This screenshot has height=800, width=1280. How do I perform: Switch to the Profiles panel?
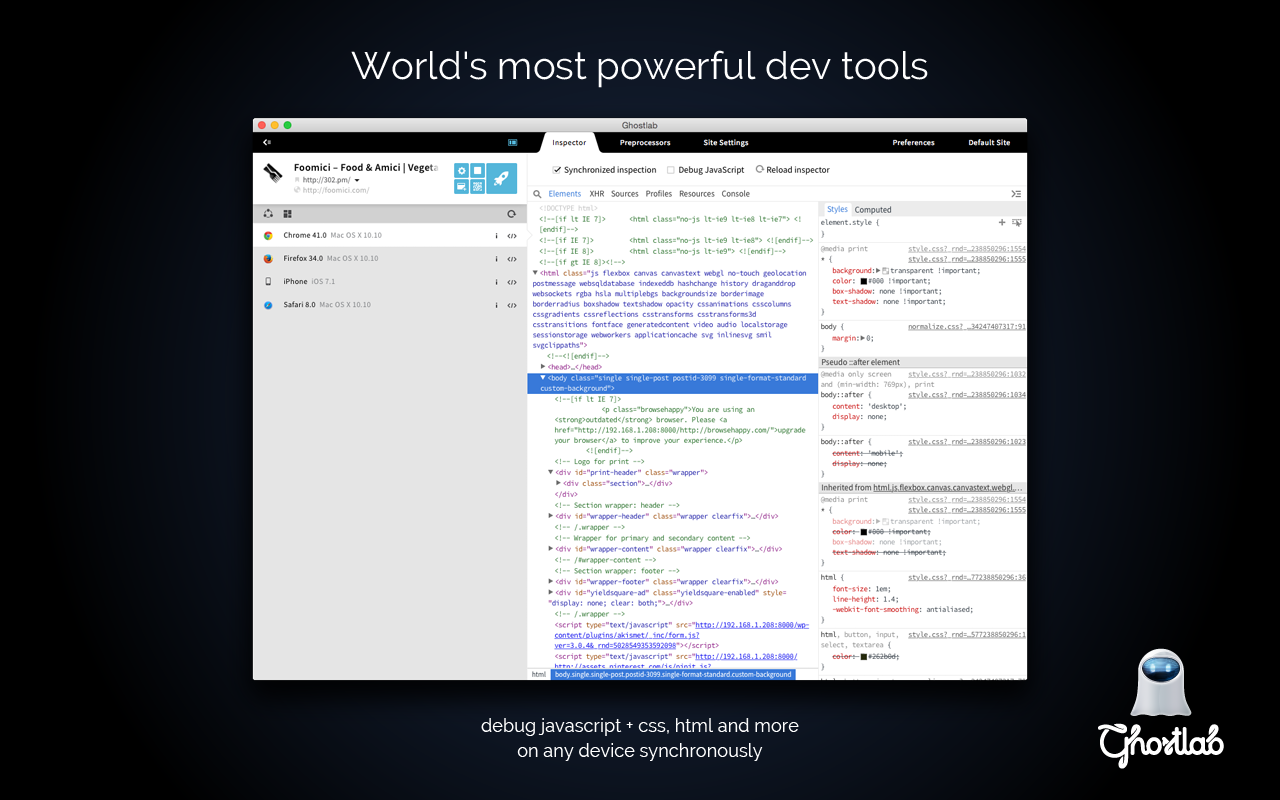[659, 194]
